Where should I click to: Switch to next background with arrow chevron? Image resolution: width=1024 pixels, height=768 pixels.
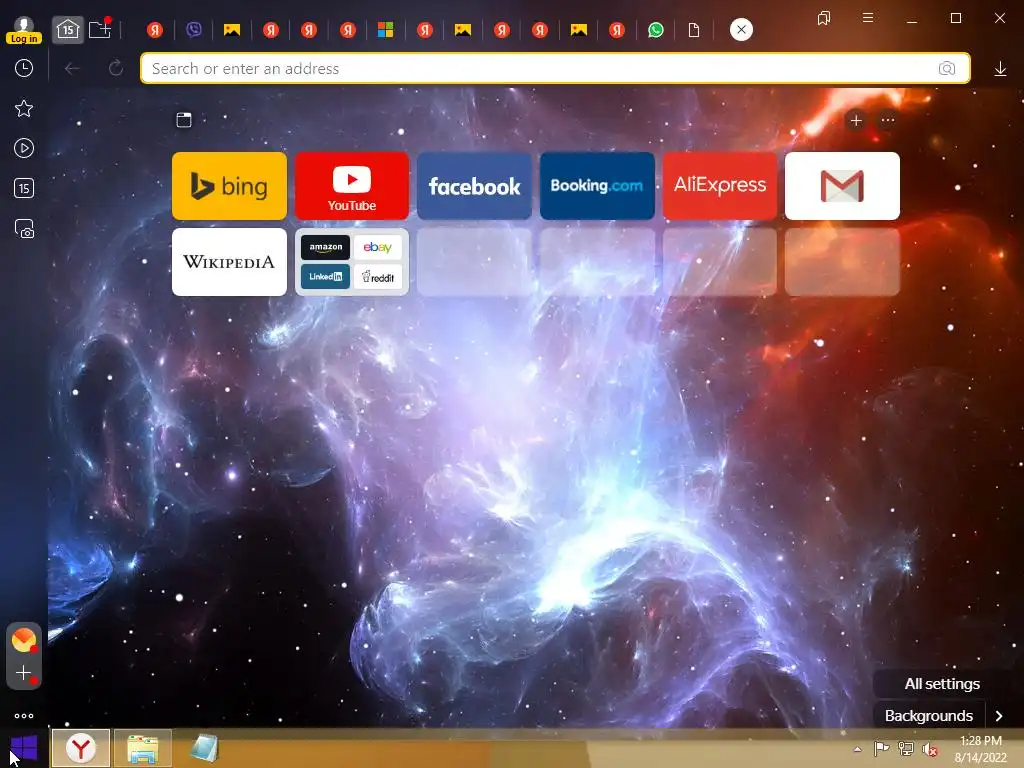click(999, 716)
